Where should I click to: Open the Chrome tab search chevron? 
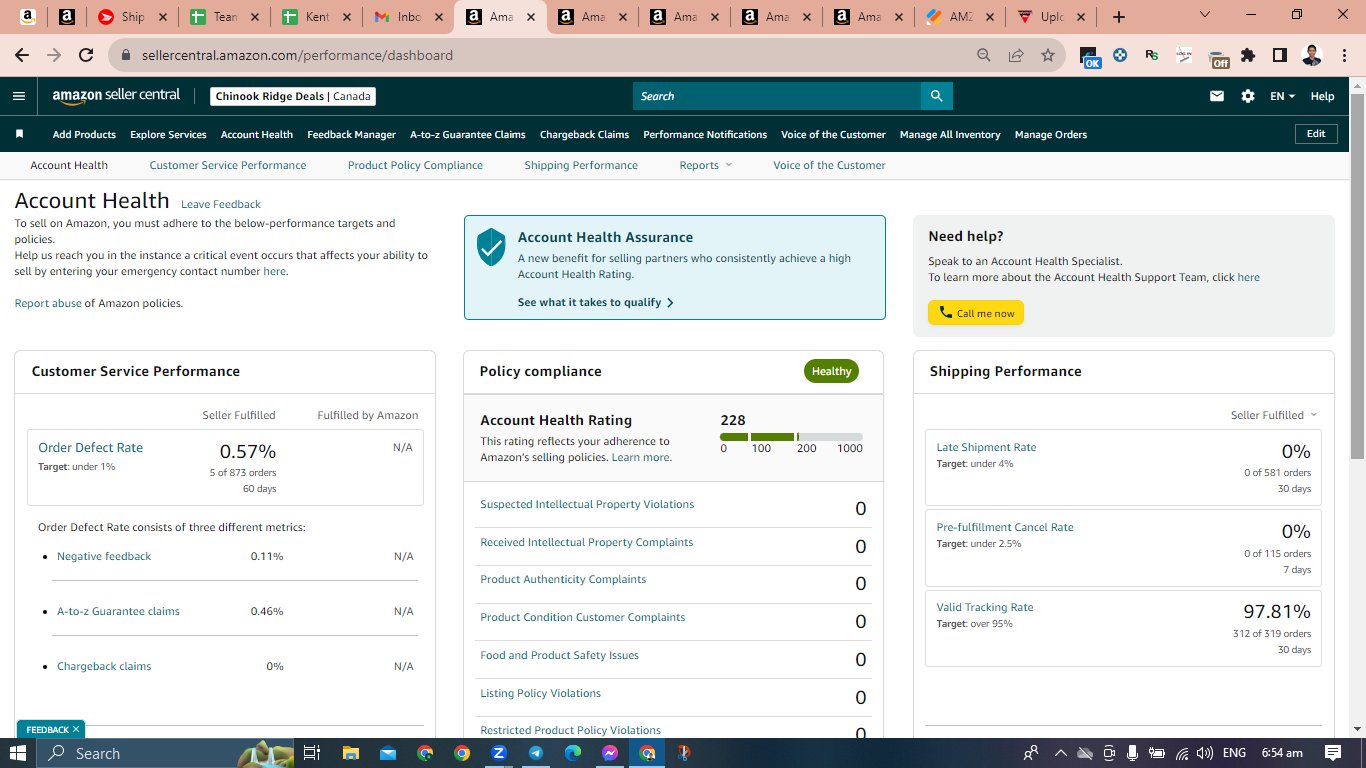1204,15
